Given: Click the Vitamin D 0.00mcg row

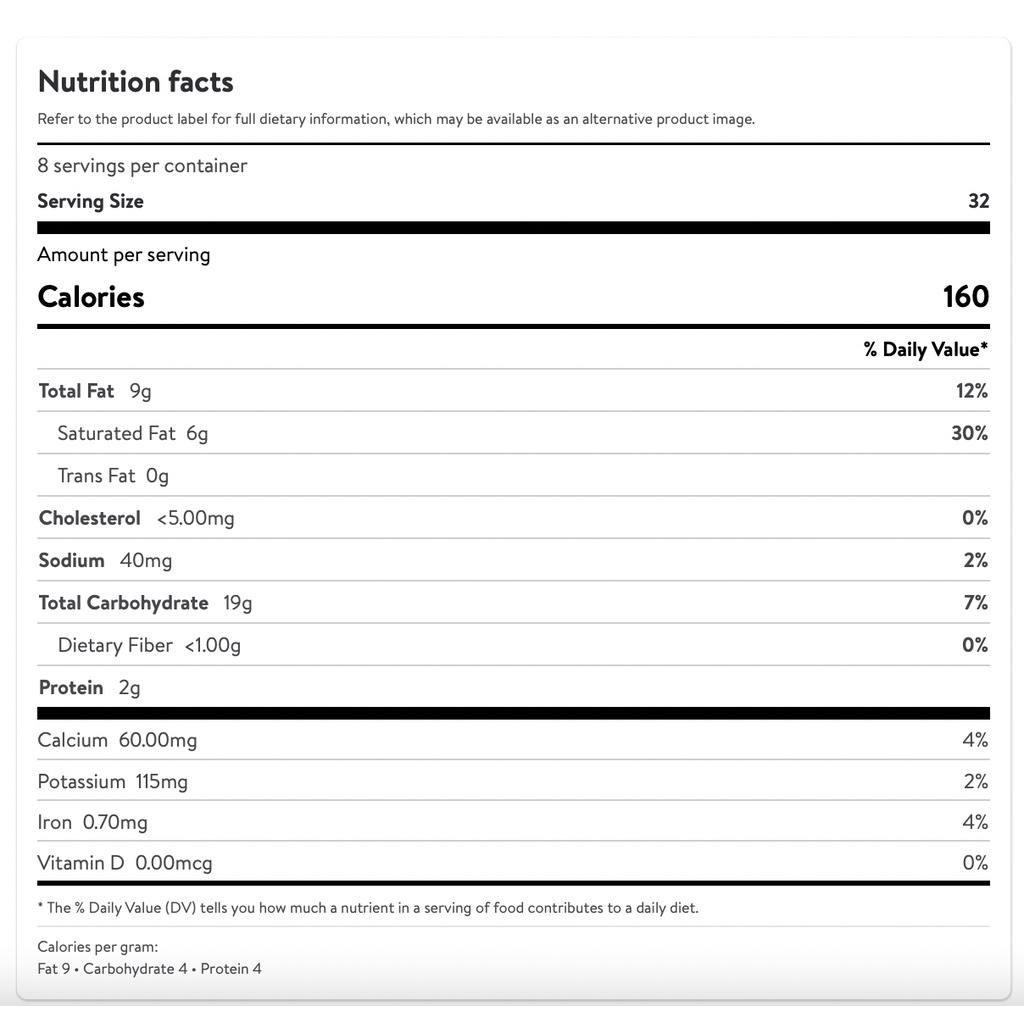Looking at the screenshot, I should (124, 863).
